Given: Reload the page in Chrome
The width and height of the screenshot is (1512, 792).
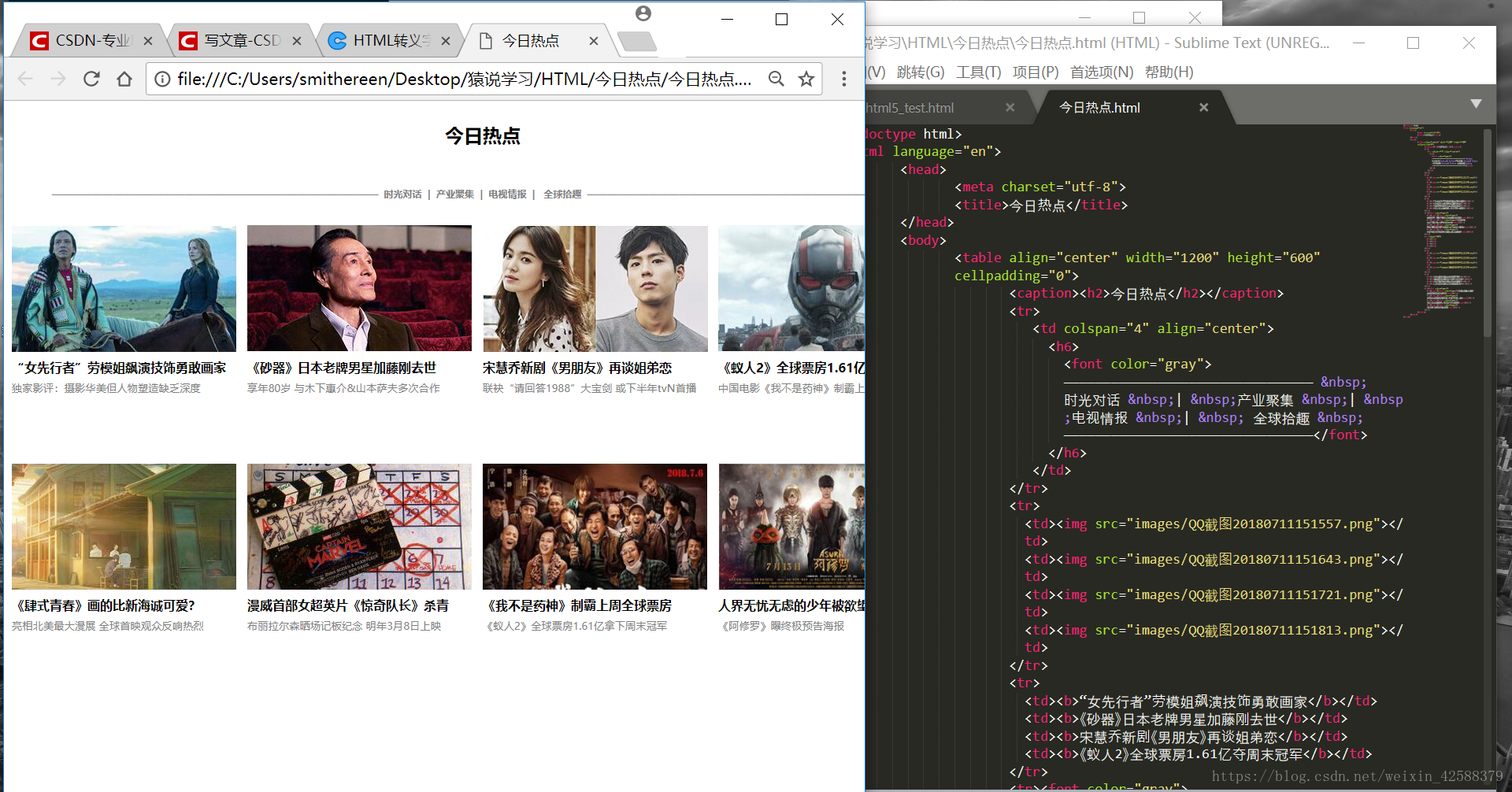Looking at the screenshot, I should (x=91, y=79).
